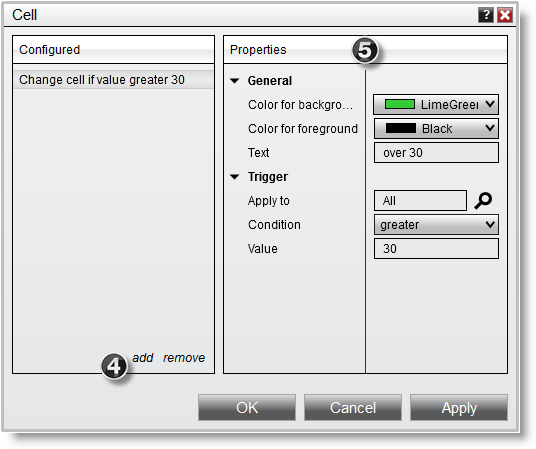Click the remove link in Configured panel

[x=184, y=358]
